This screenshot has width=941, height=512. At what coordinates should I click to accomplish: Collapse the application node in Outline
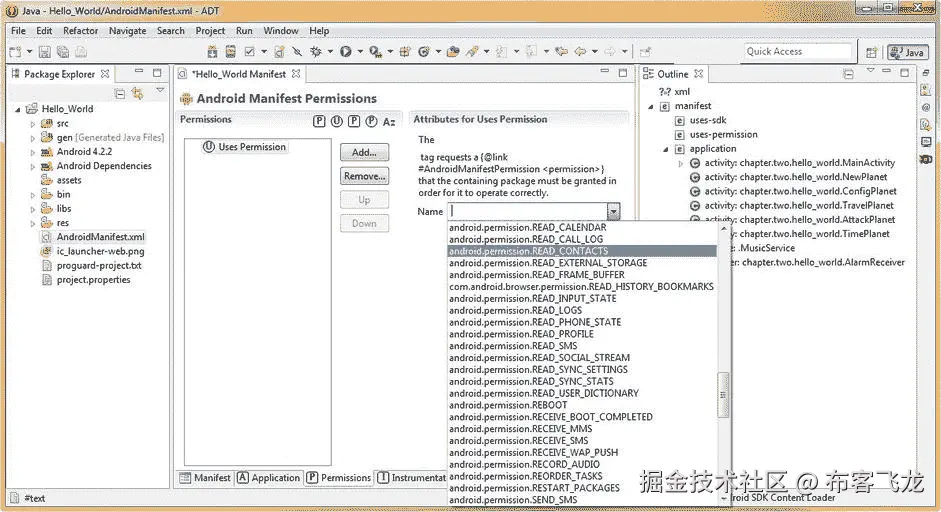[x=666, y=149]
